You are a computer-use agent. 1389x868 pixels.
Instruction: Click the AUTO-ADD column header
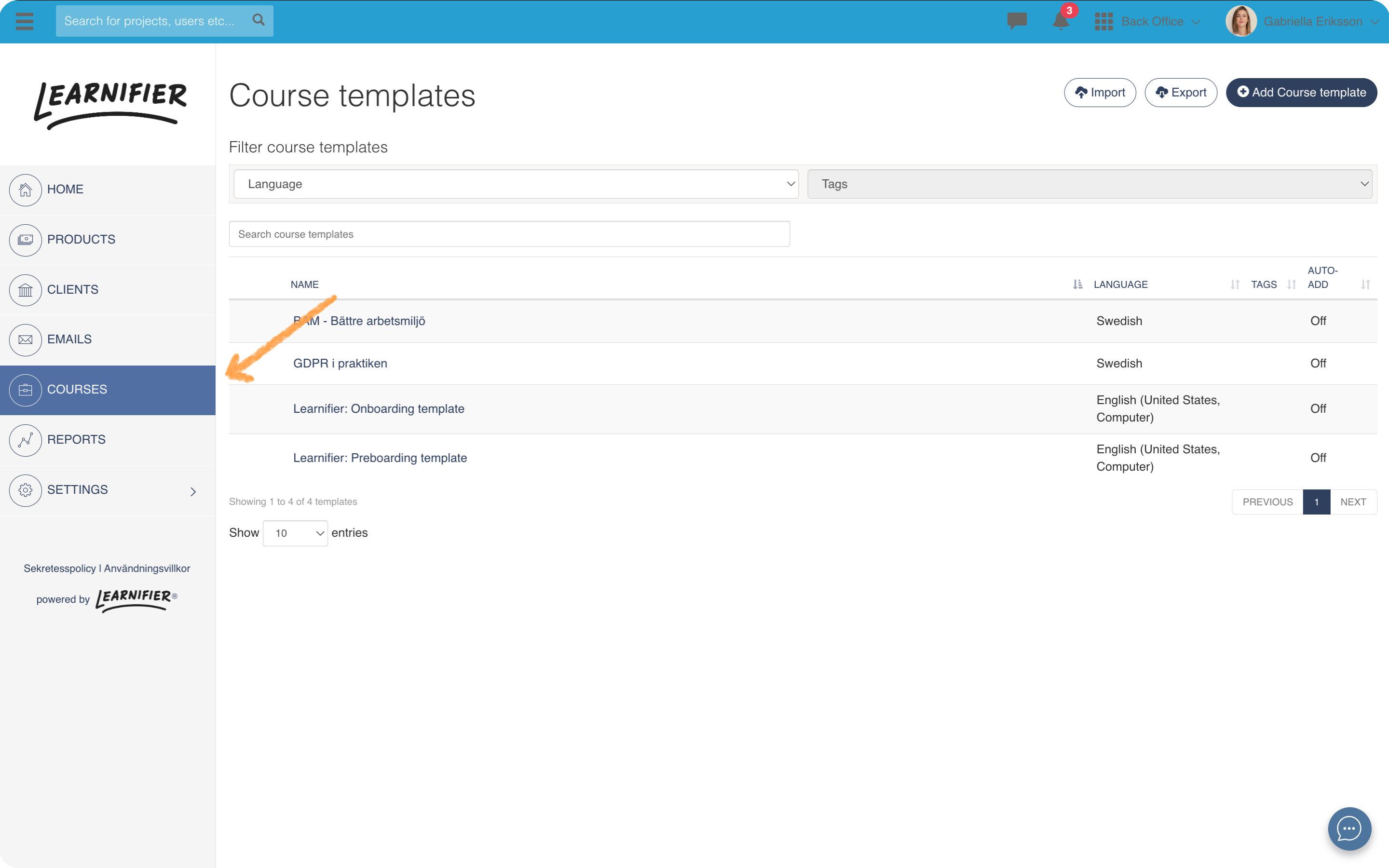1322,277
